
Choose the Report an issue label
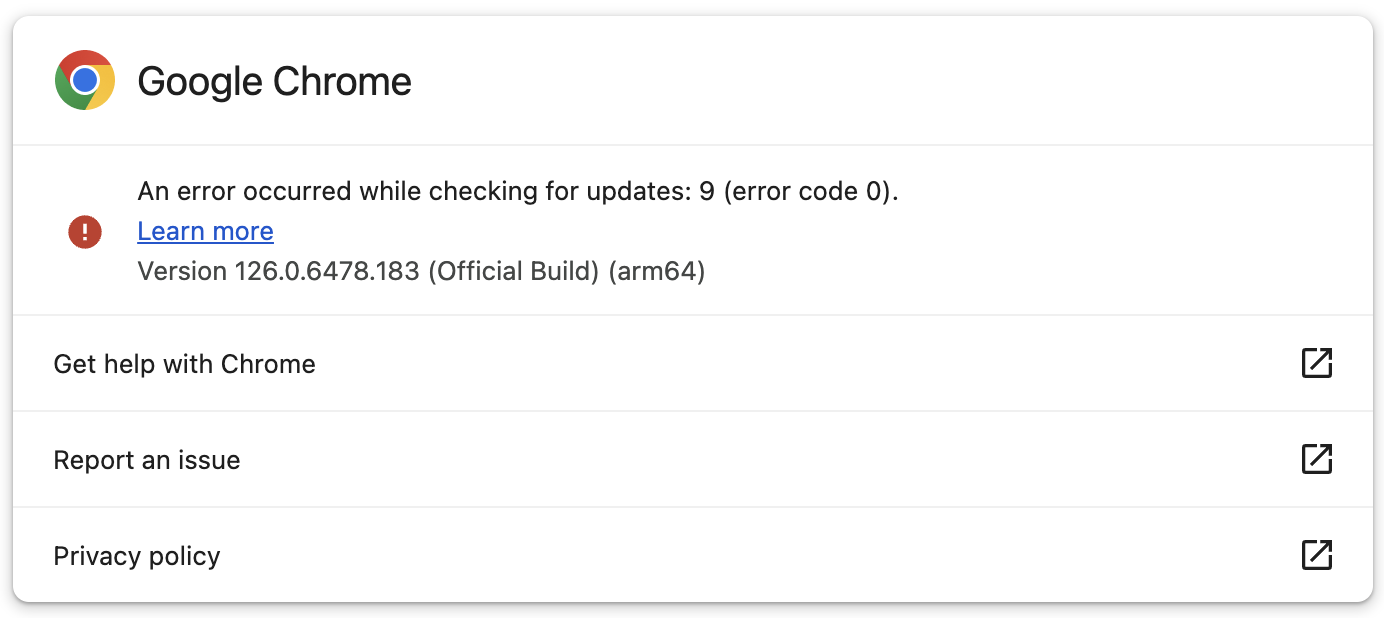pyautogui.click(x=147, y=460)
